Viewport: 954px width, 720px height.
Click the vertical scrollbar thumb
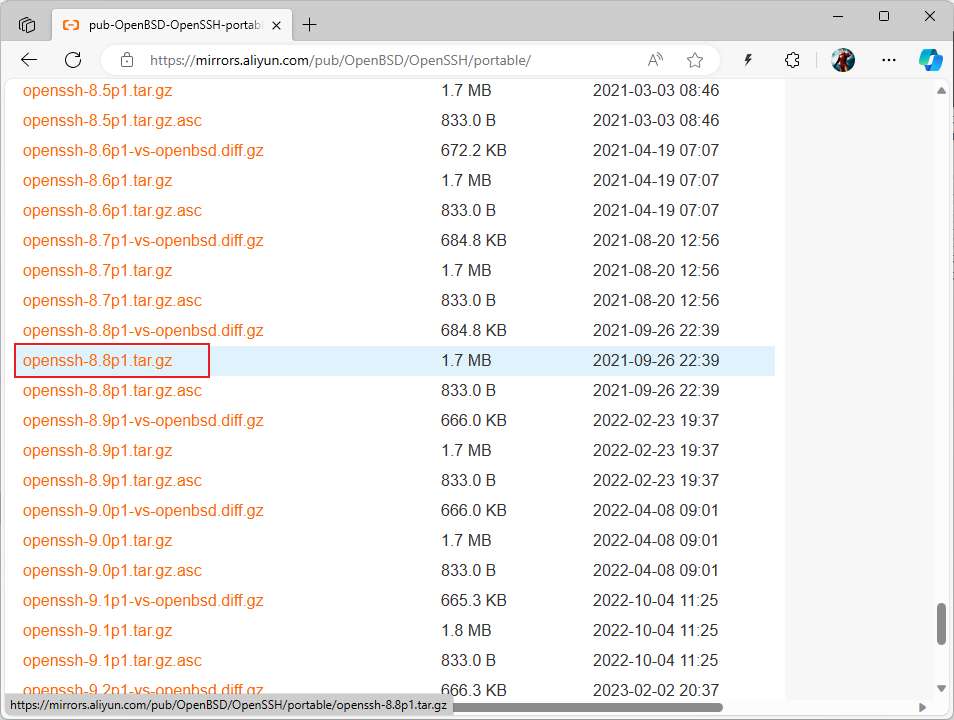[941, 623]
